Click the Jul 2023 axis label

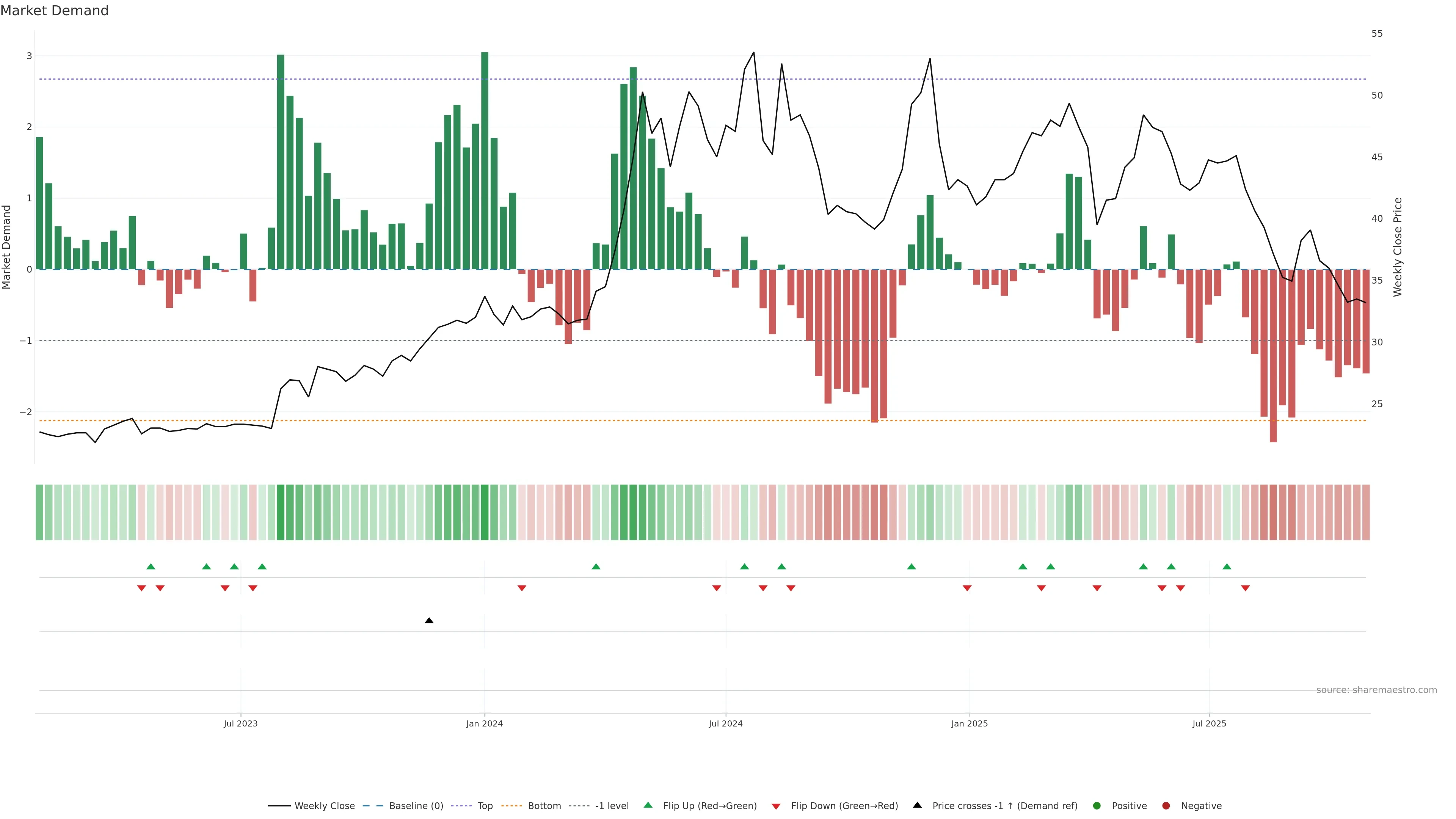[x=240, y=723]
